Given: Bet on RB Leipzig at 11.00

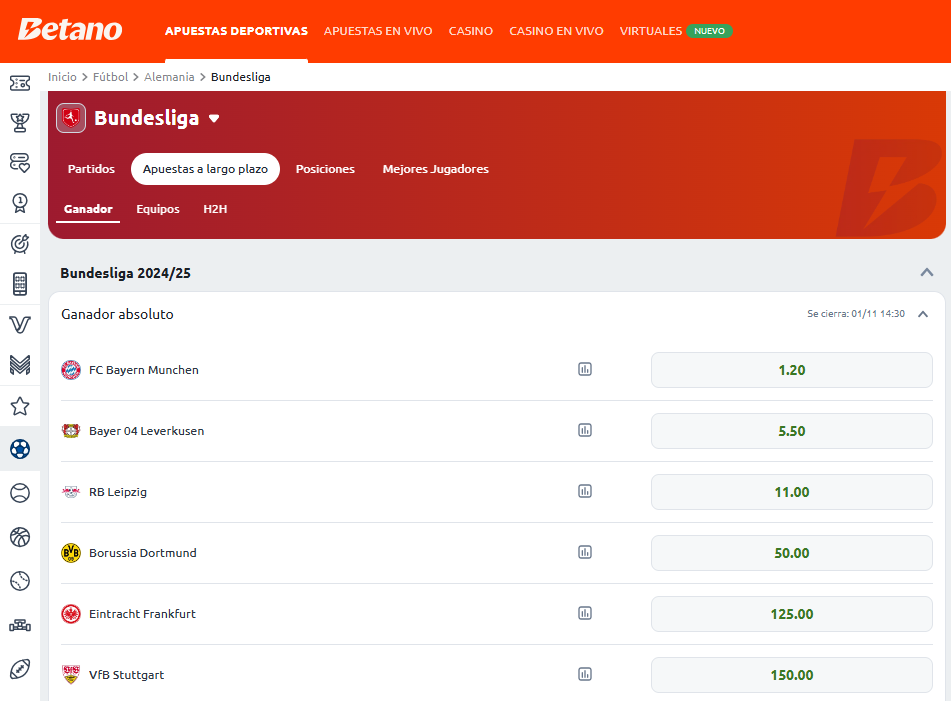Looking at the screenshot, I should pyautogui.click(x=791, y=492).
